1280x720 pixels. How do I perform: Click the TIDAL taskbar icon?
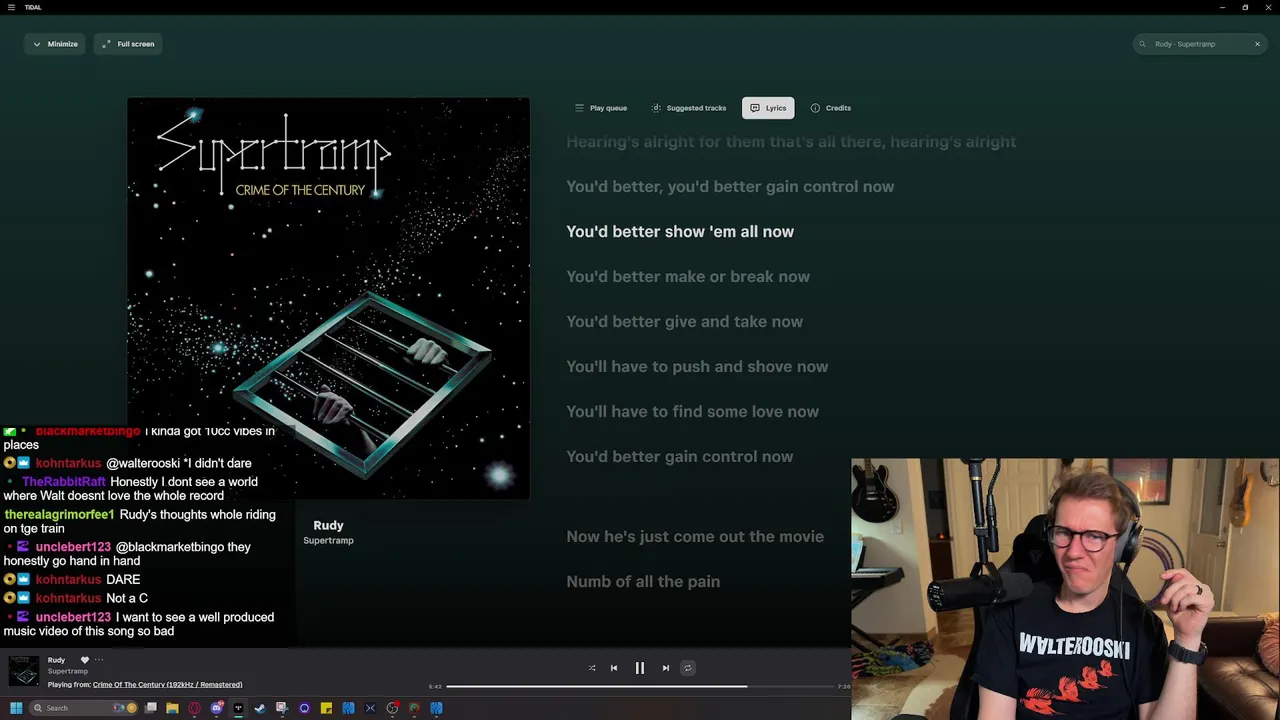click(238, 708)
